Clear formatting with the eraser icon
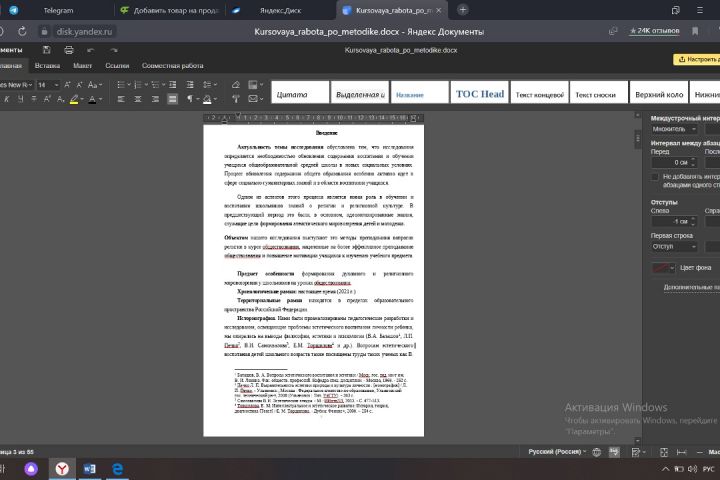Screen dimensions: 720x480 click(236, 85)
